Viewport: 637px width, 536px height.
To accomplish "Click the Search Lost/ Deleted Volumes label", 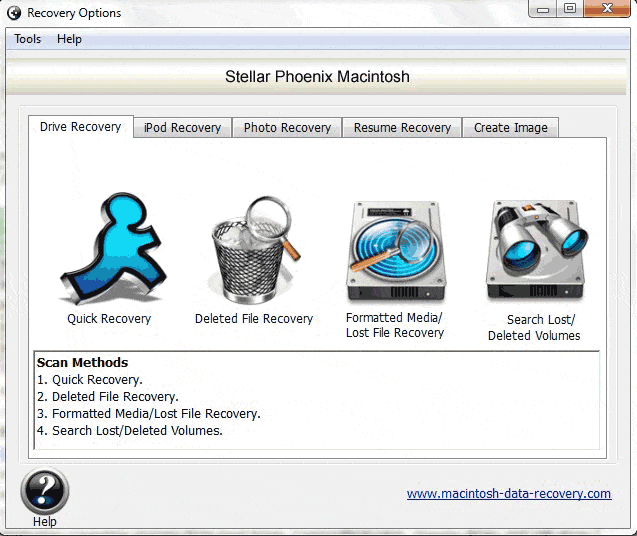I will 534,328.
